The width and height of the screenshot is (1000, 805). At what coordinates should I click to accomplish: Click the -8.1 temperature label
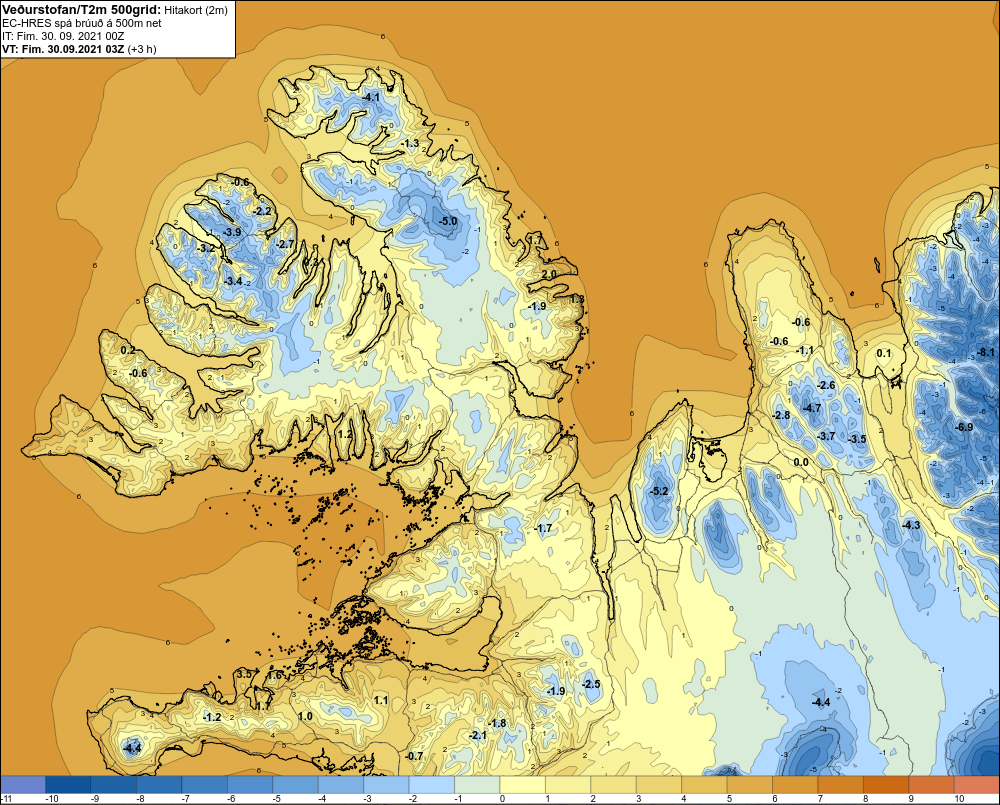[986, 352]
